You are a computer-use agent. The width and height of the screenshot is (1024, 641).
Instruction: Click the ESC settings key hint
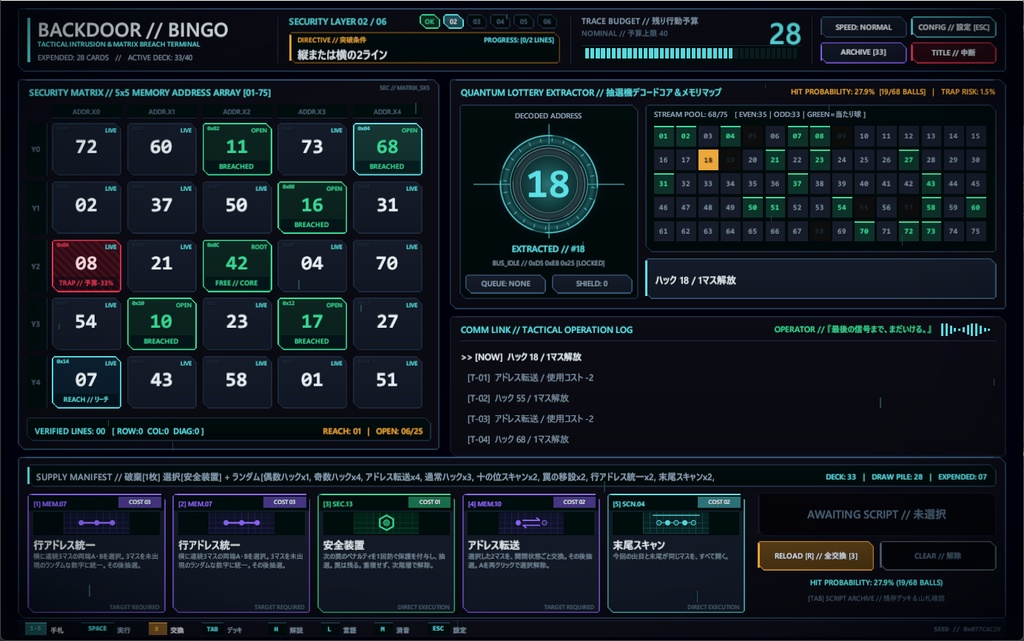pyautogui.click(x=438, y=629)
